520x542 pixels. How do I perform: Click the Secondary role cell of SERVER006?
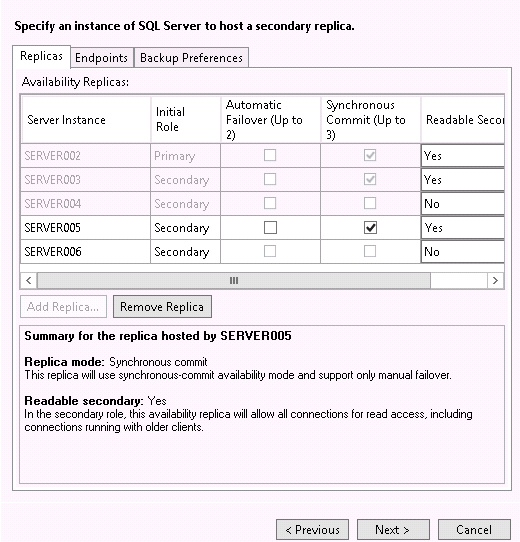pos(186,252)
